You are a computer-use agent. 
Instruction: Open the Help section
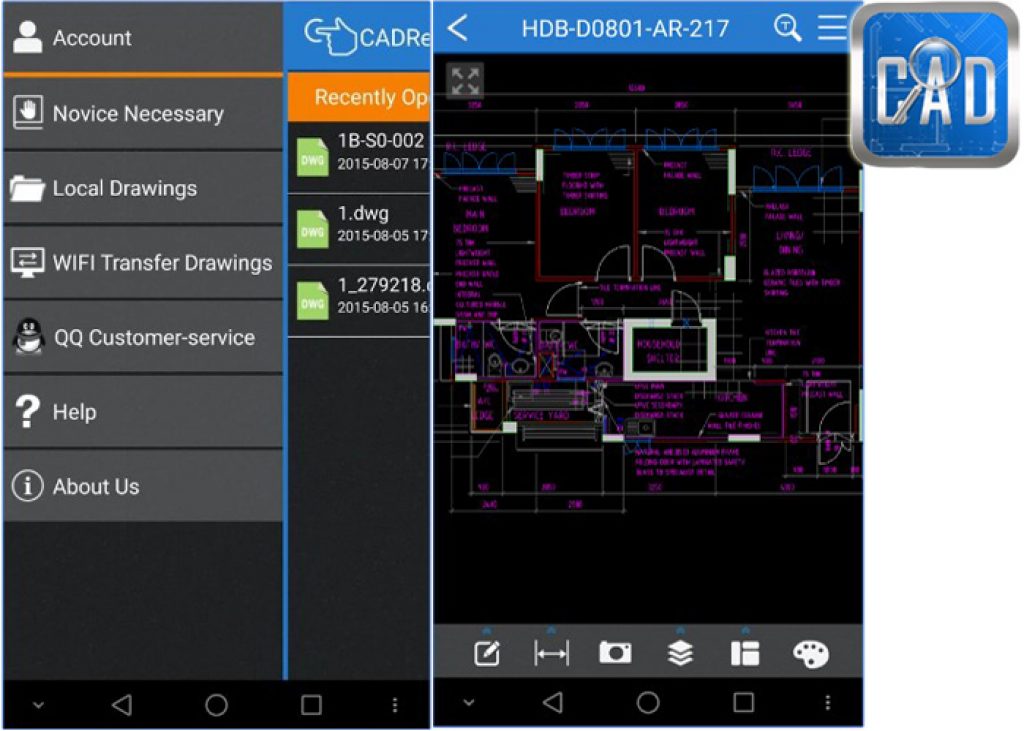pos(75,412)
